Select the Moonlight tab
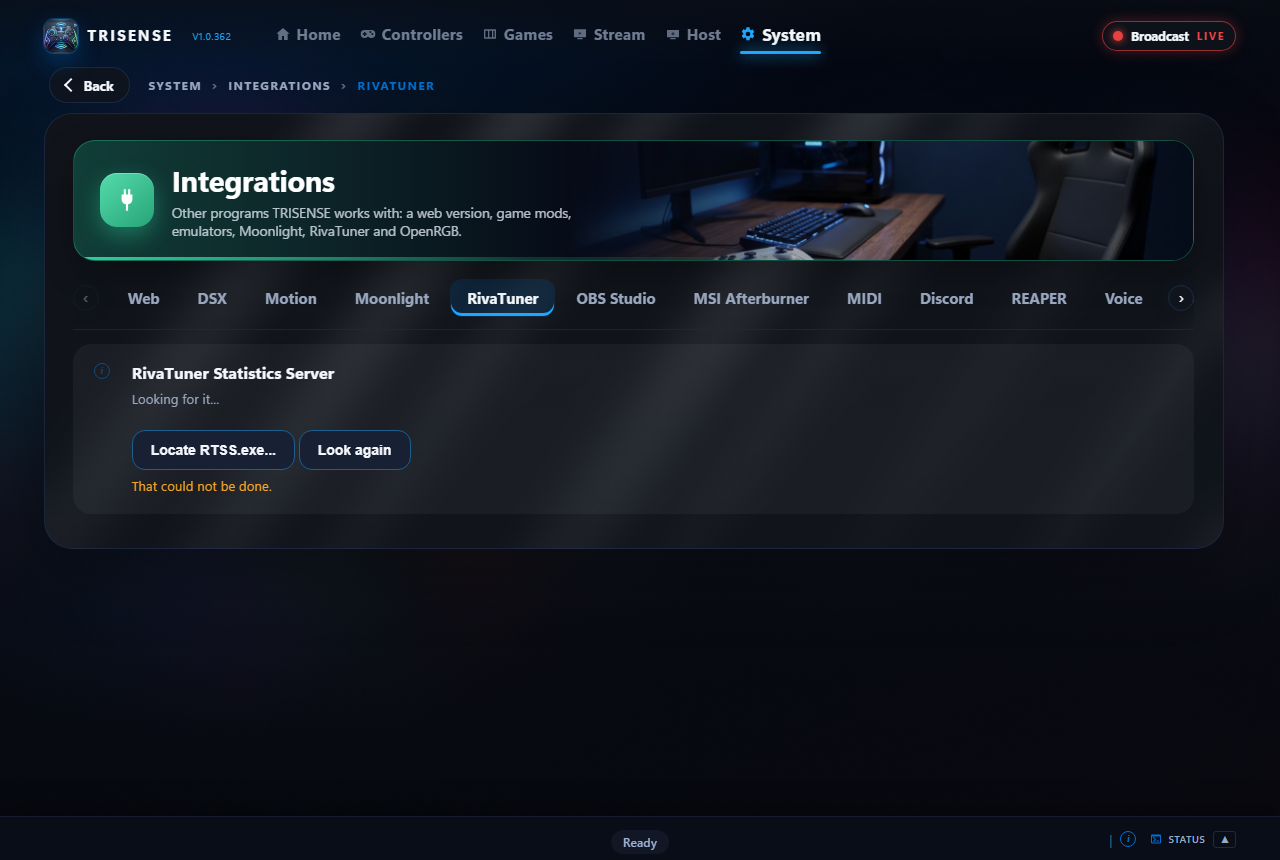 click(x=392, y=298)
